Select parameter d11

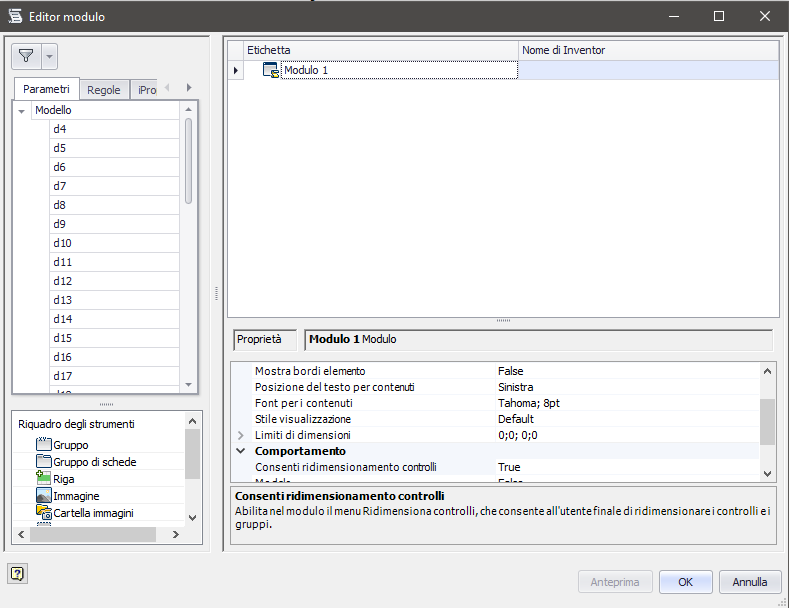(x=114, y=262)
